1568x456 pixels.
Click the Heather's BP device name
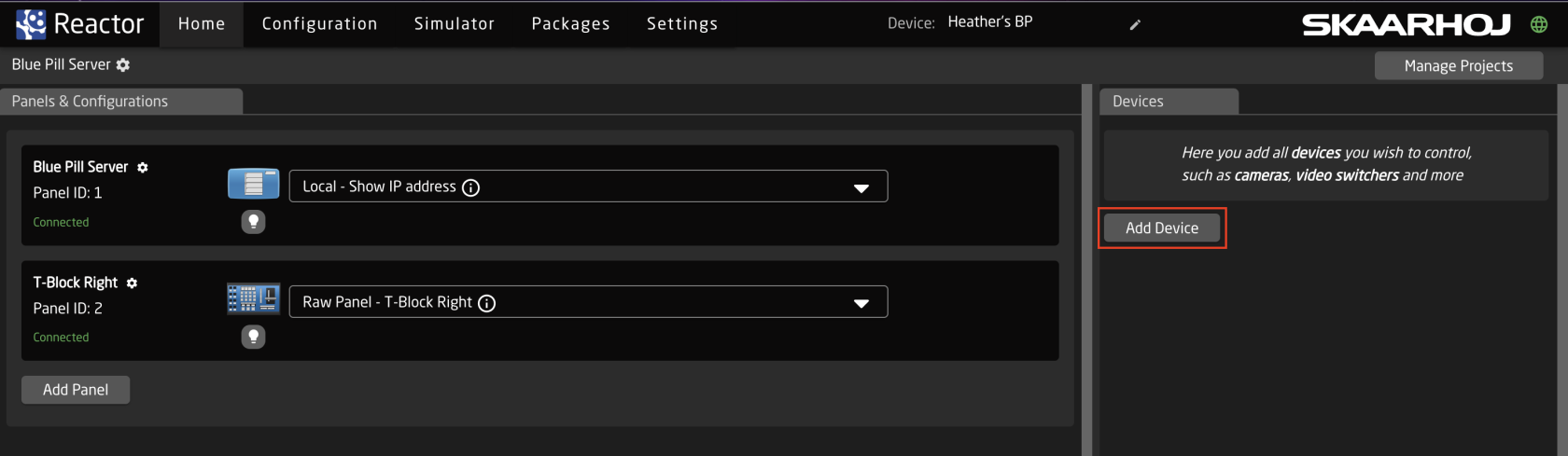click(990, 21)
